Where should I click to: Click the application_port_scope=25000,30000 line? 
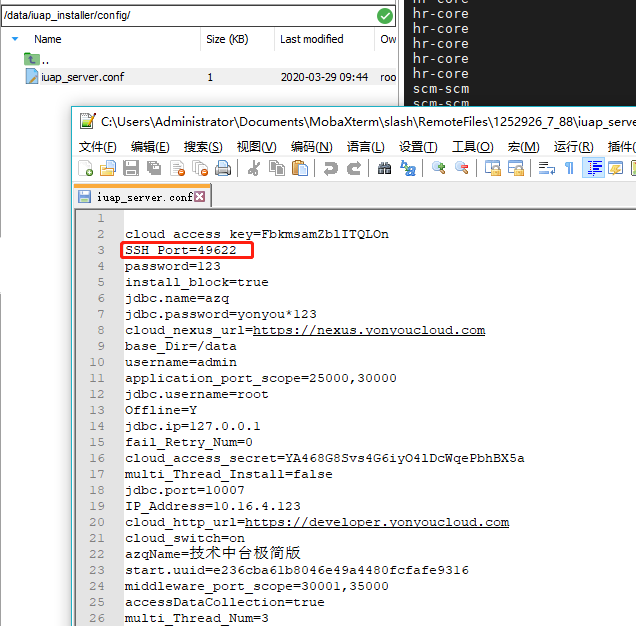pos(261,378)
